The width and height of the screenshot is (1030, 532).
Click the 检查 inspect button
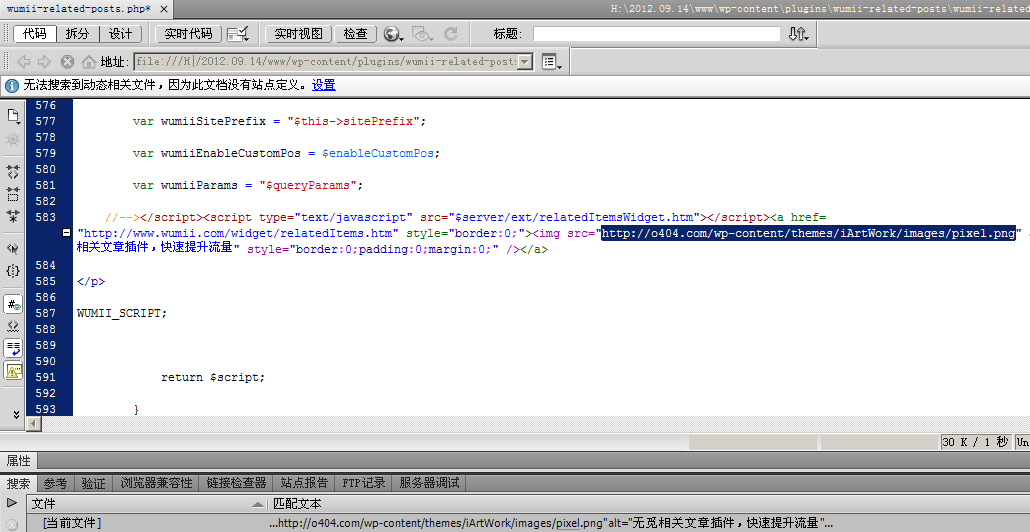click(355, 33)
